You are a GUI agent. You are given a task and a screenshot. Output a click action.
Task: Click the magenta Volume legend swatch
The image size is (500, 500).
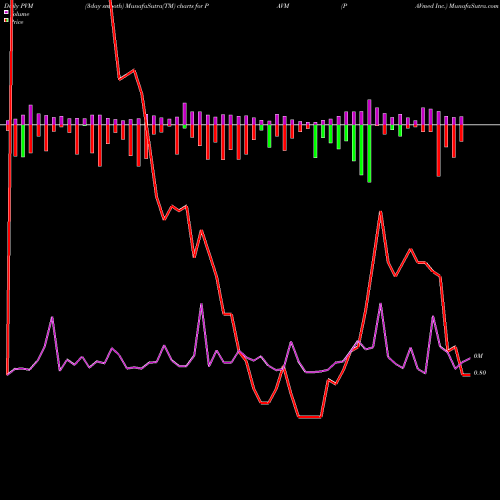6,12
